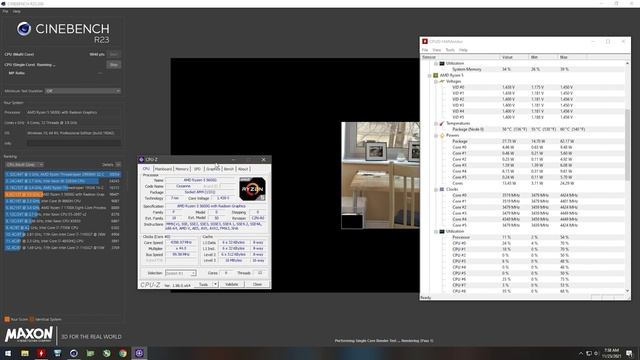
Task: Switch to the CPU-Z About tab
Action: pyautogui.click(x=243, y=169)
